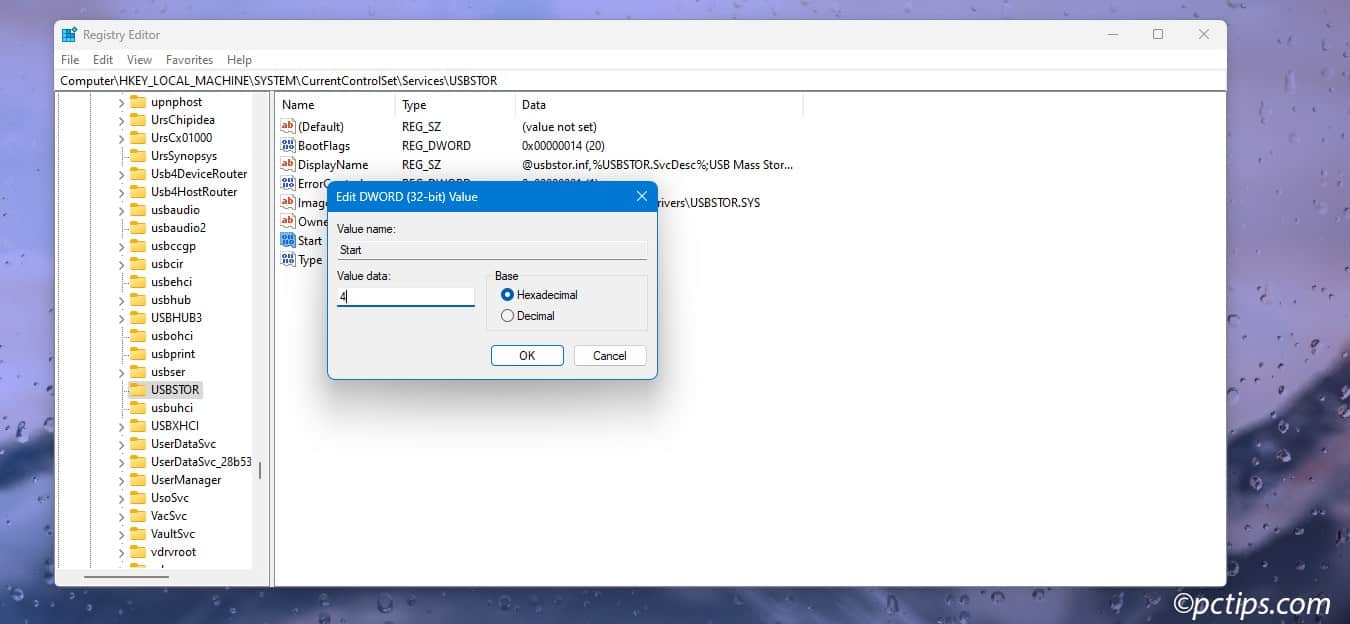
Task: Click the VaultSvc folder icon
Action: point(138,534)
